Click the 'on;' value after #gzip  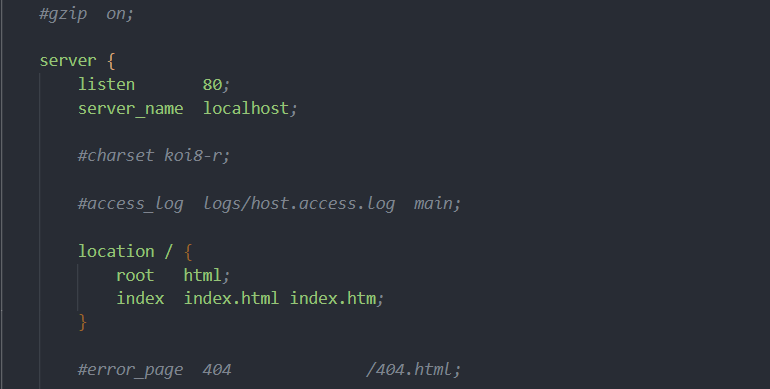pos(120,14)
